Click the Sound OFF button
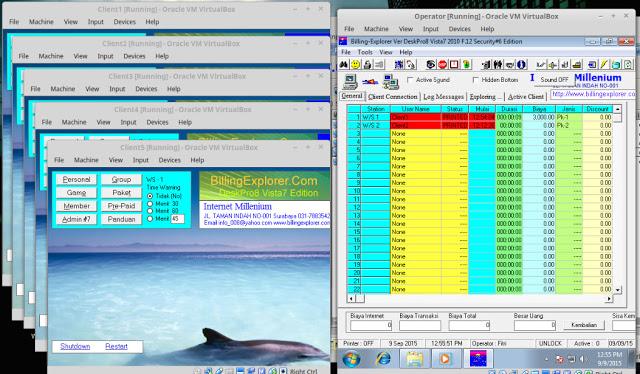 (x=555, y=80)
